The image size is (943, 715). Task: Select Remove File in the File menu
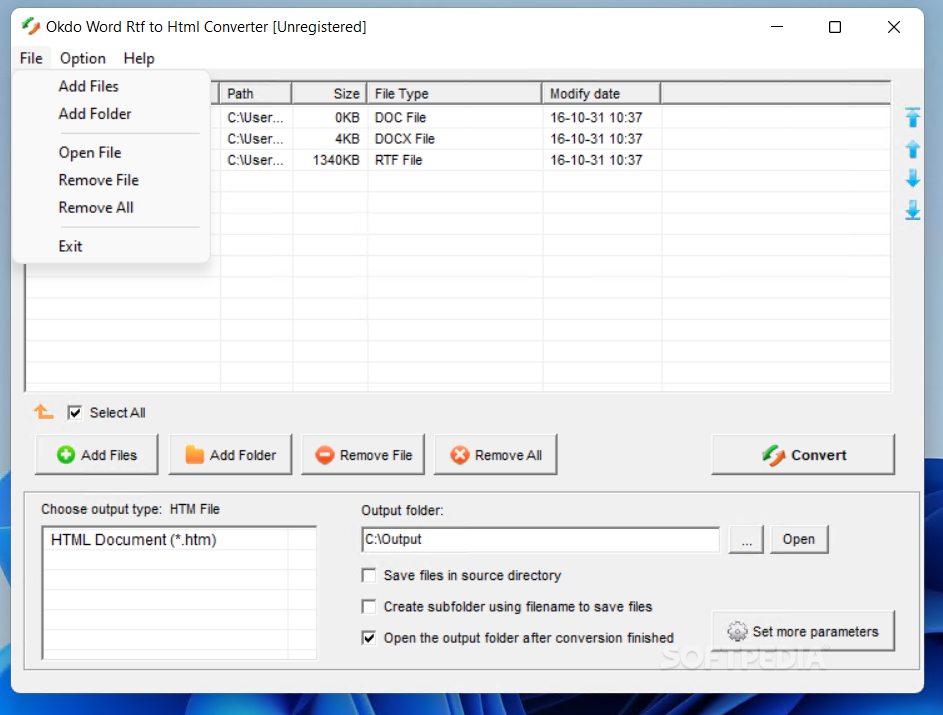(111, 180)
